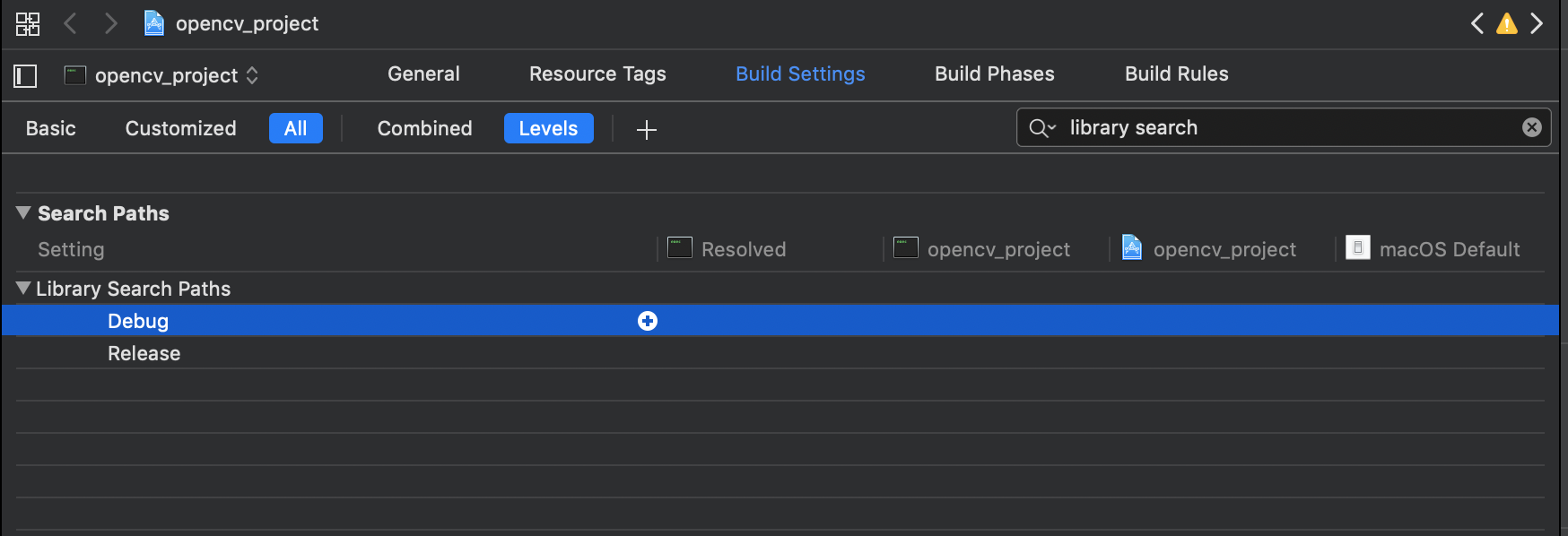This screenshot has width=1568, height=536.
Task: Go back with the left chevron
Action: tap(70, 23)
